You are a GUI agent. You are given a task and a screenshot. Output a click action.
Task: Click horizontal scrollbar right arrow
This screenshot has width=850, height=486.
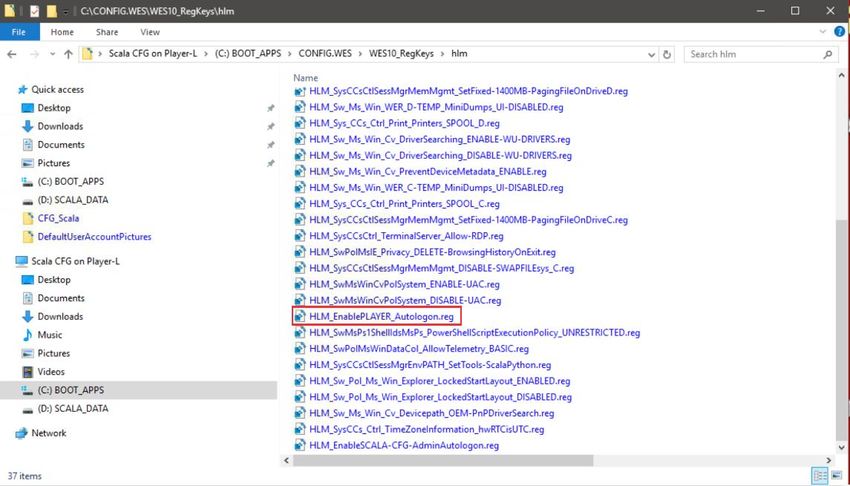pos(828,461)
